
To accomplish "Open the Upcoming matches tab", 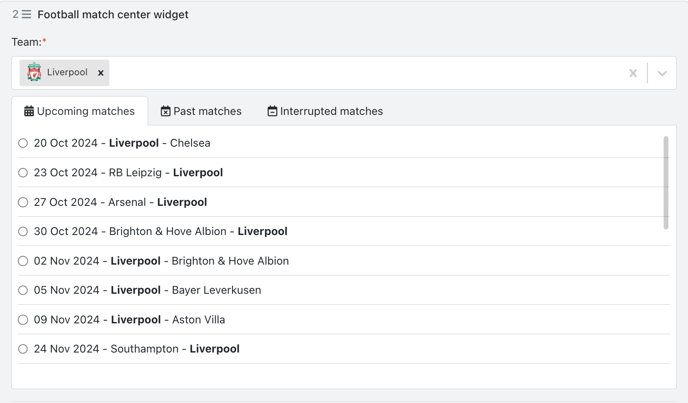I will (x=79, y=111).
